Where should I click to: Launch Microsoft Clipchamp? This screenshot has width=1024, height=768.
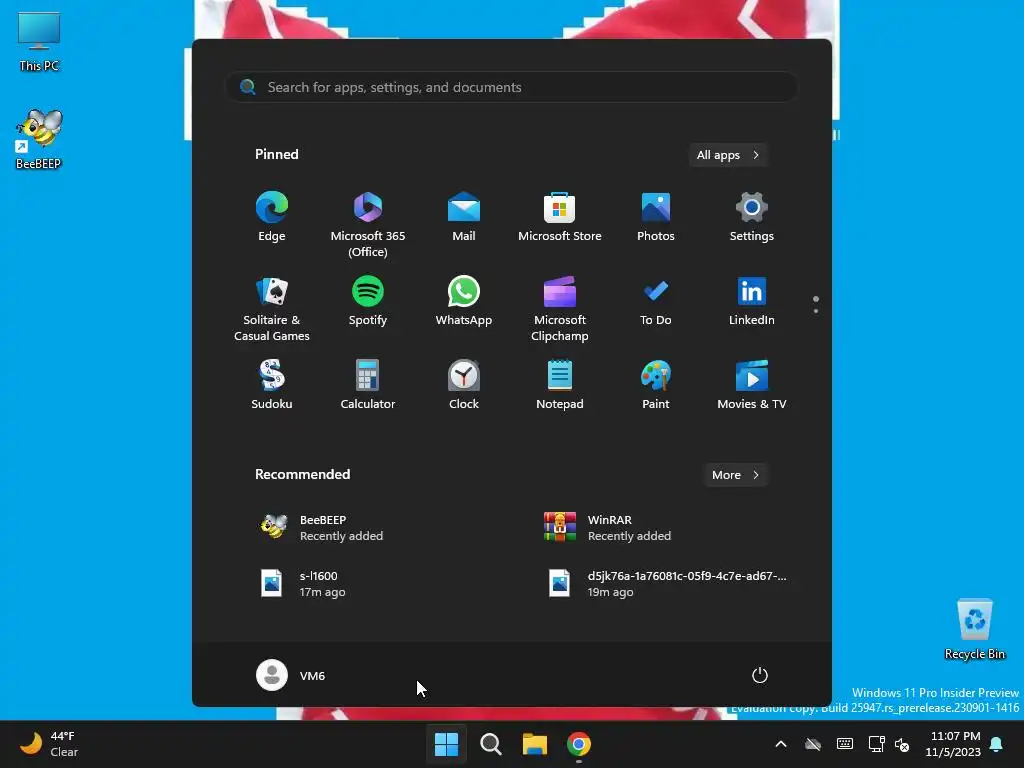point(560,309)
